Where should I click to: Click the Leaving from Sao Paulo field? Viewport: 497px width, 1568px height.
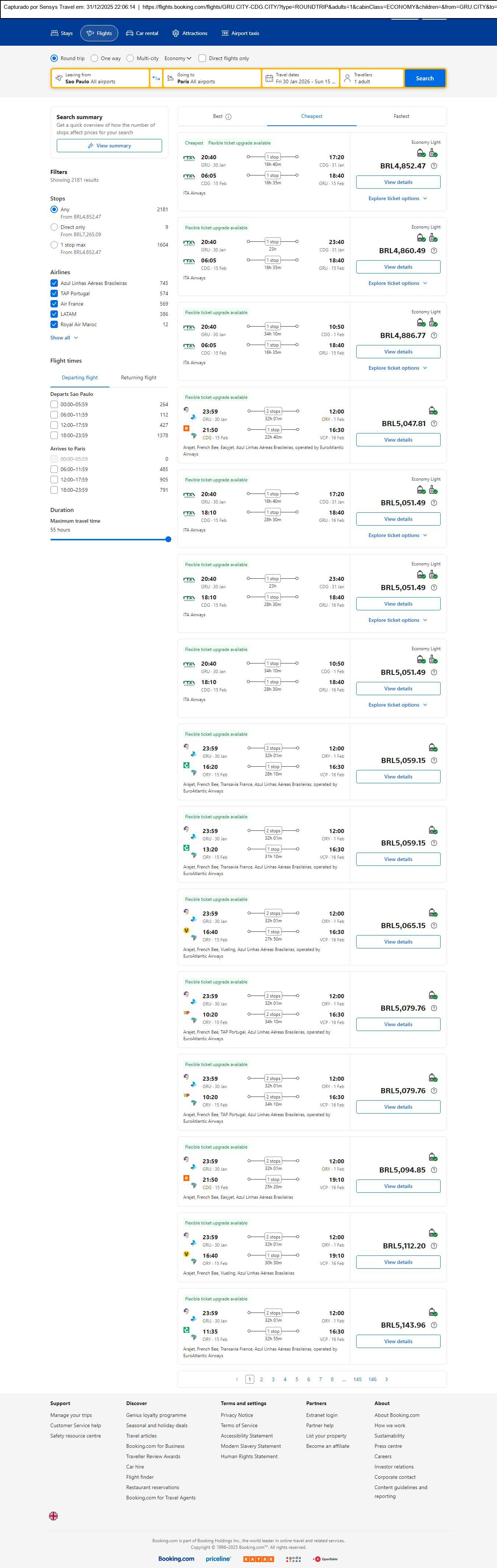(100, 78)
